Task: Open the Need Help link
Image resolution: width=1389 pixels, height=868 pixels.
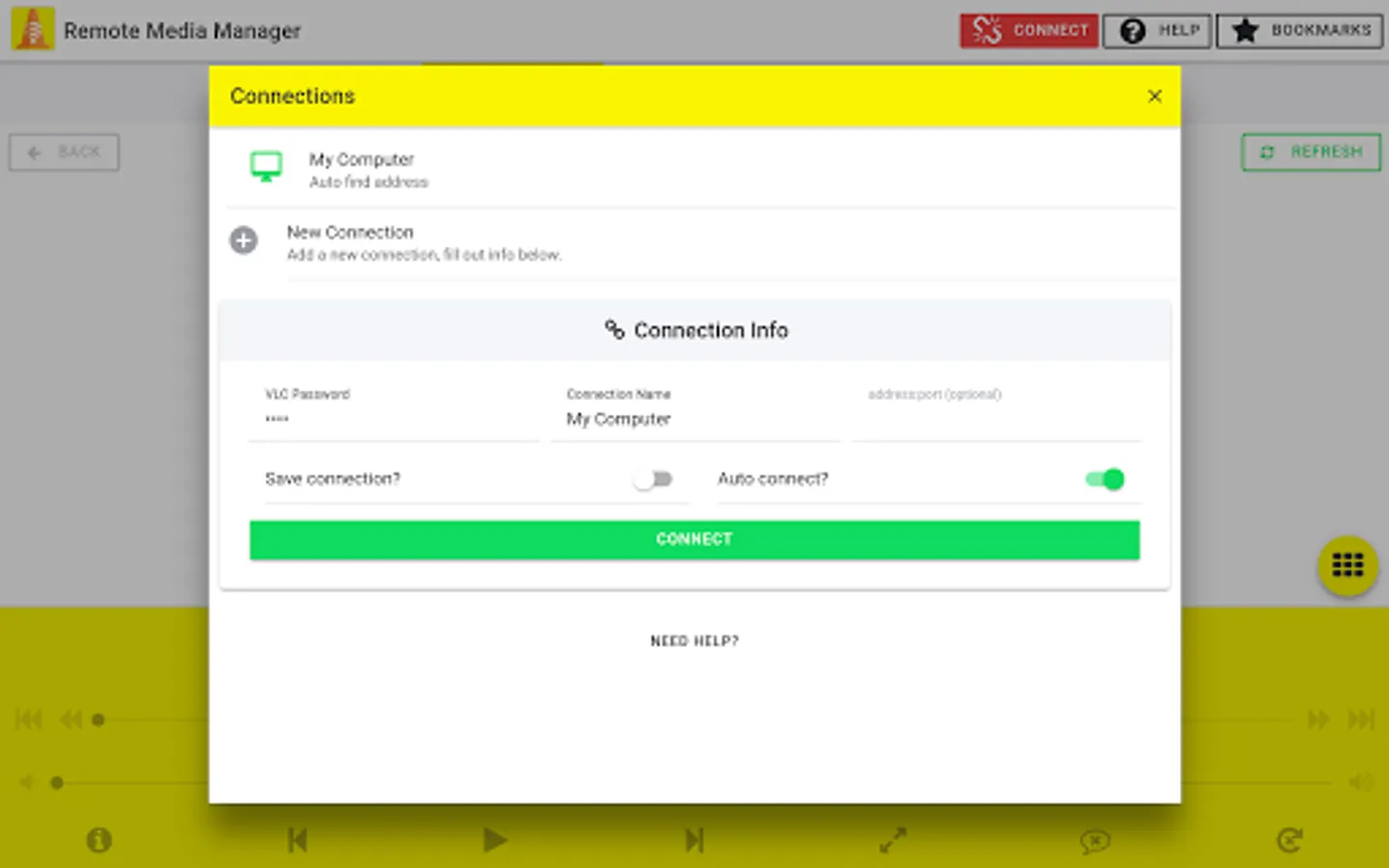Action: 694,641
